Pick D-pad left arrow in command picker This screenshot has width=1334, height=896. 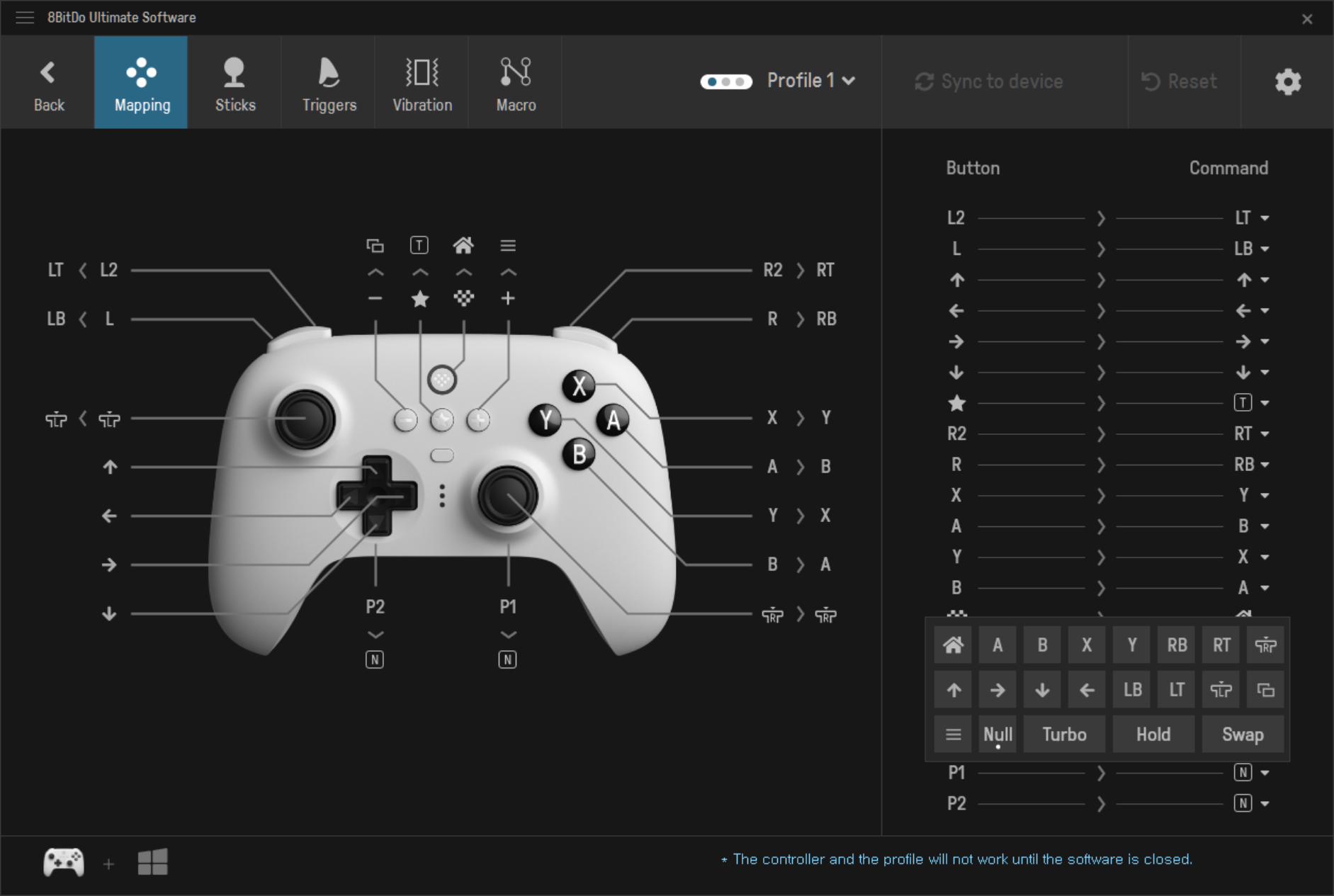(x=1087, y=690)
